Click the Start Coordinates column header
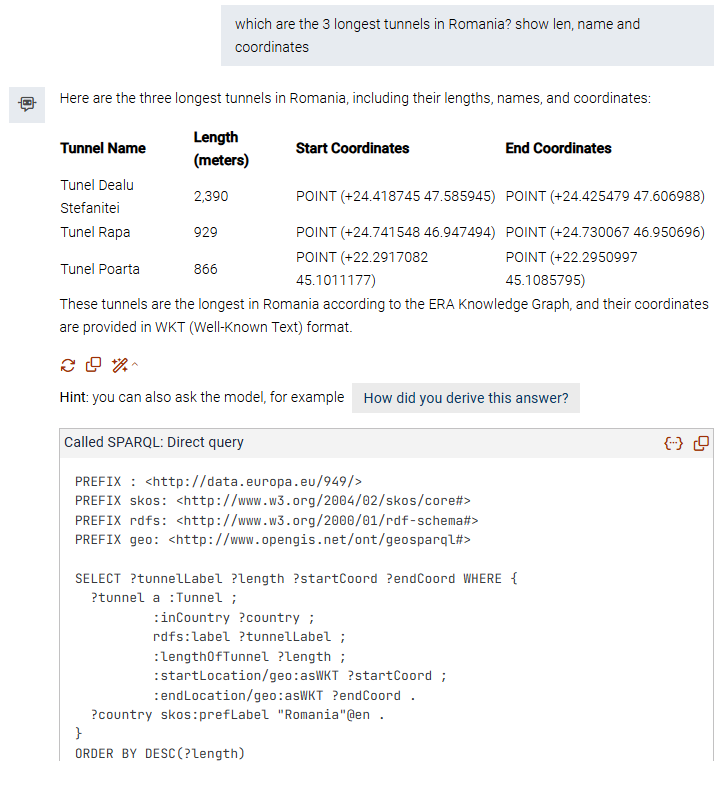721x790 pixels. pyautogui.click(x=352, y=148)
